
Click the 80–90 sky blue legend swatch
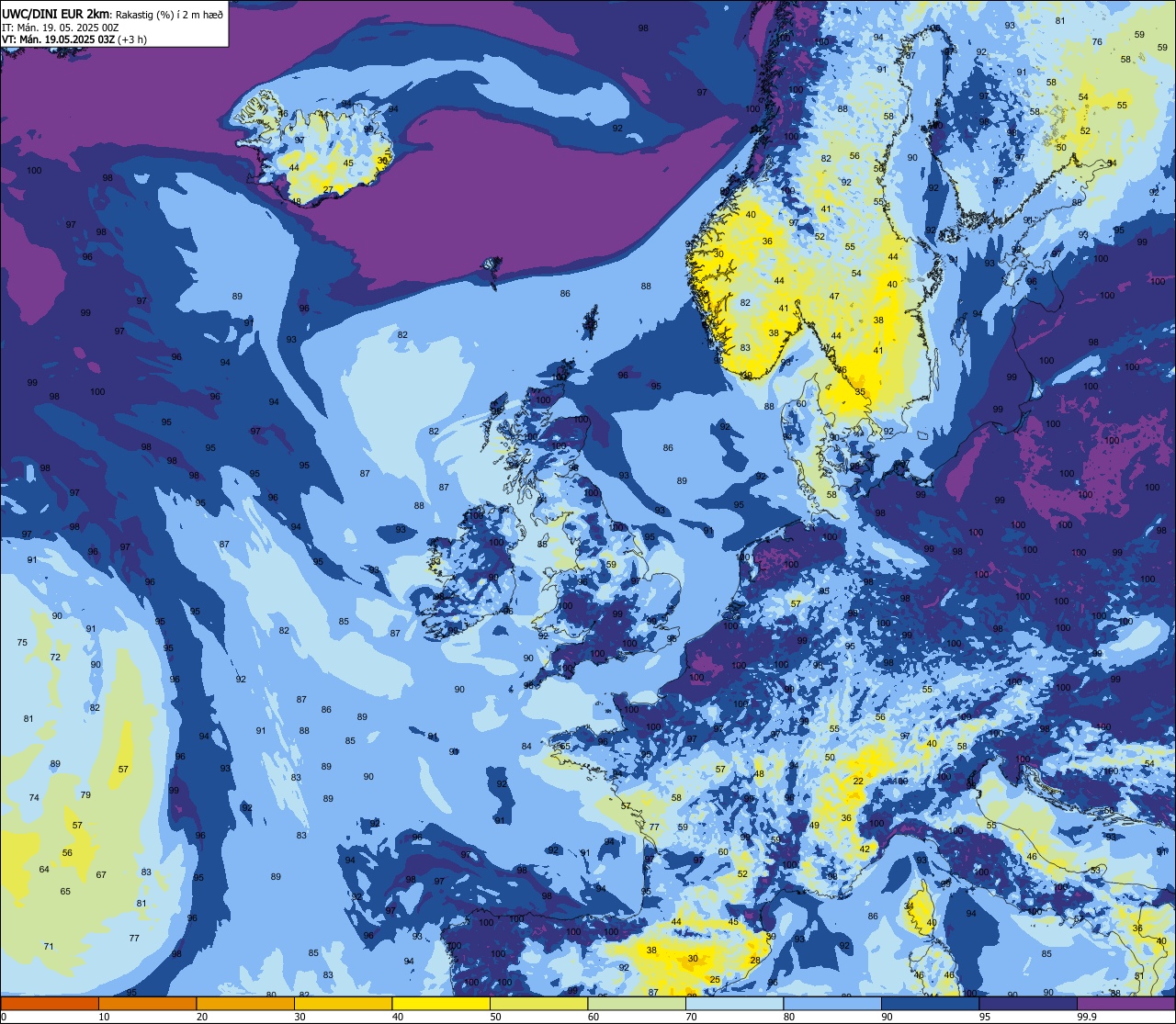tap(832, 1003)
